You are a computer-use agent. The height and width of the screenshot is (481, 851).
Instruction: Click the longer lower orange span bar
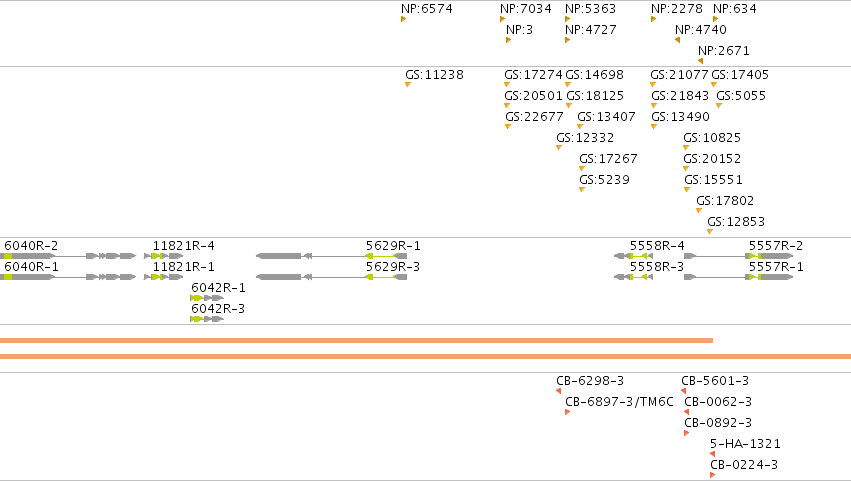(426, 357)
